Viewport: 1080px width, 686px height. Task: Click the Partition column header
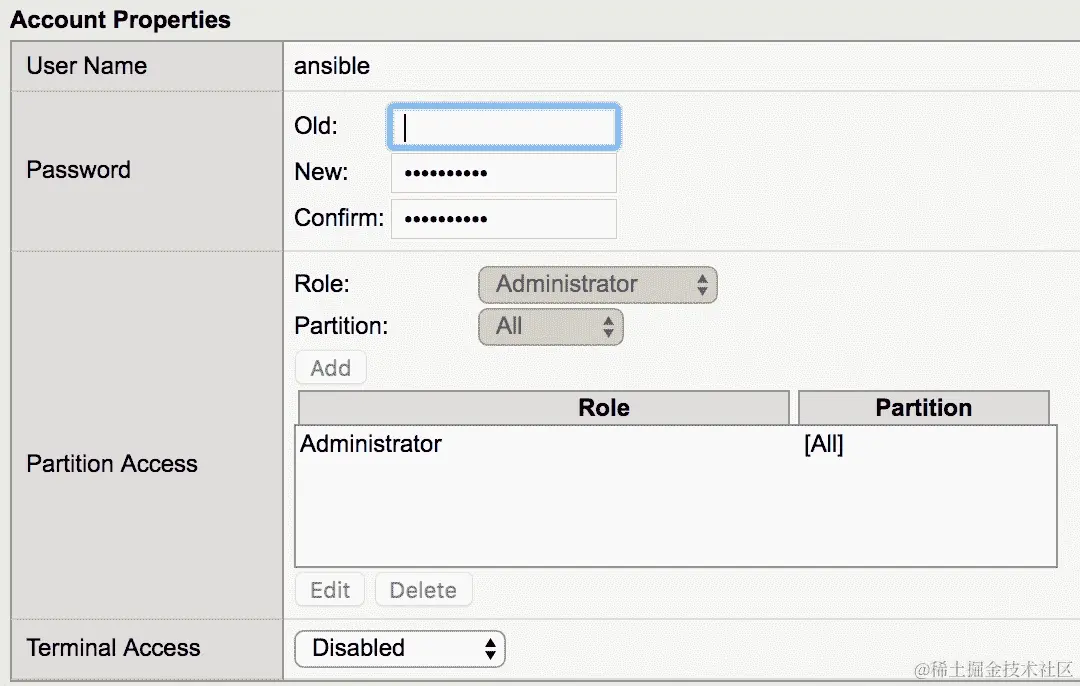coord(923,408)
